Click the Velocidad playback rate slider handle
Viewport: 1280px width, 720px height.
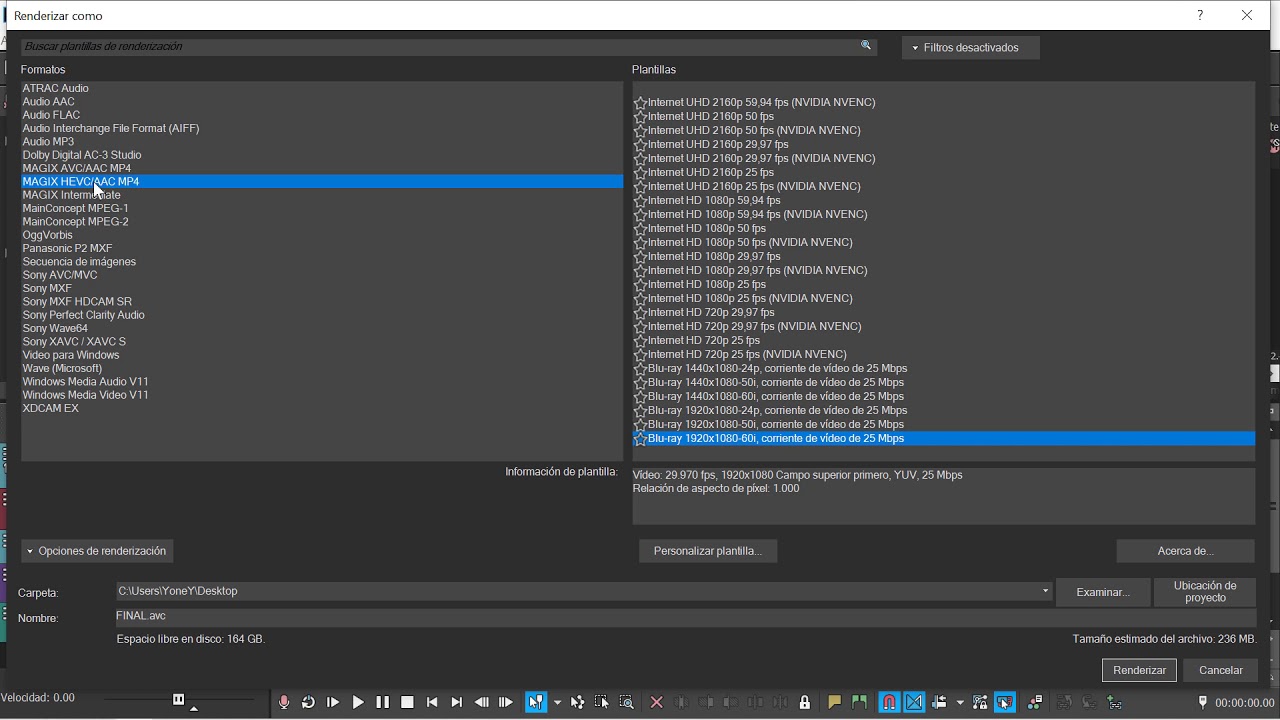point(178,700)
